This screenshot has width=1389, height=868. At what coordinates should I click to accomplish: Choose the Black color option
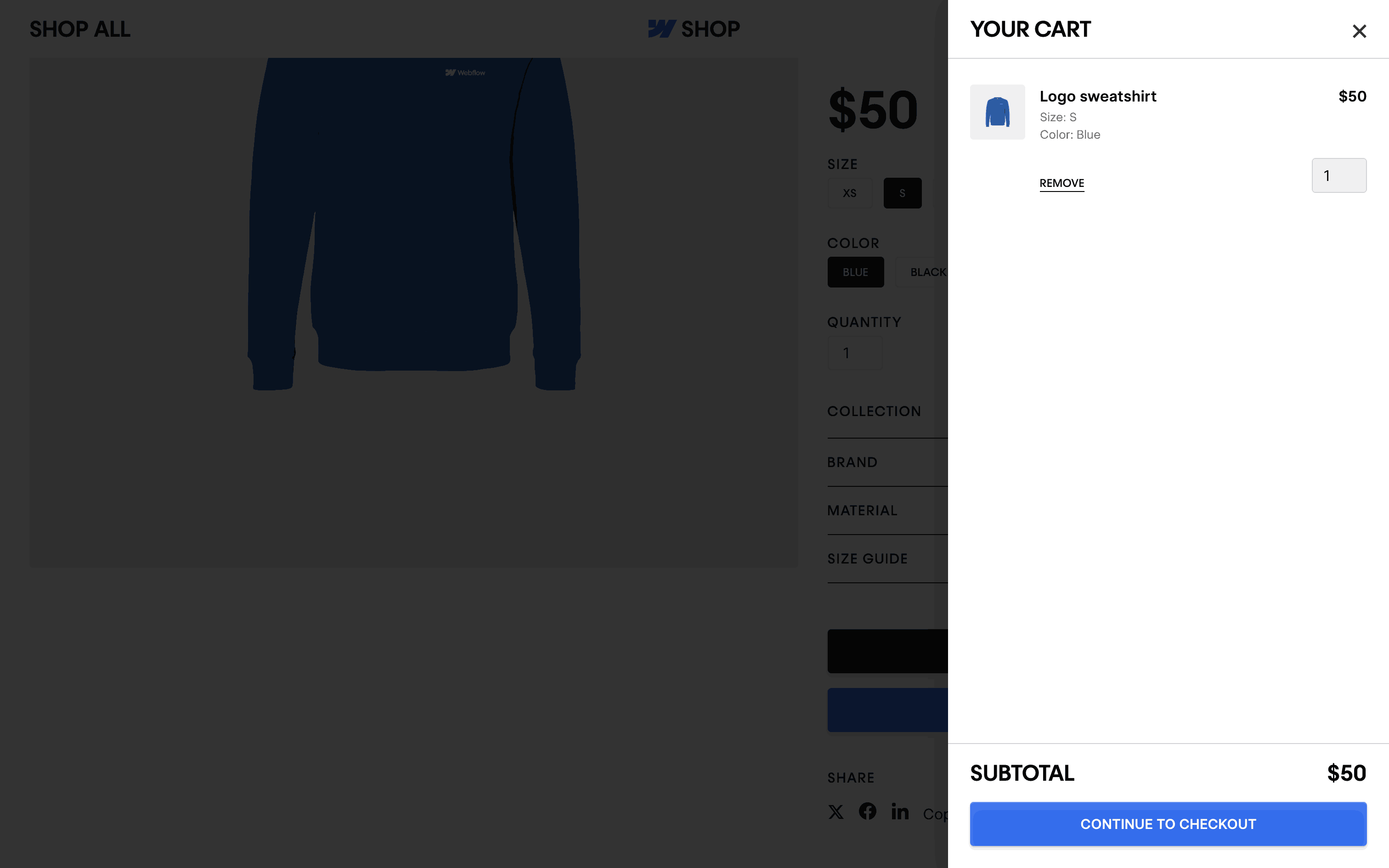[922, 272]
